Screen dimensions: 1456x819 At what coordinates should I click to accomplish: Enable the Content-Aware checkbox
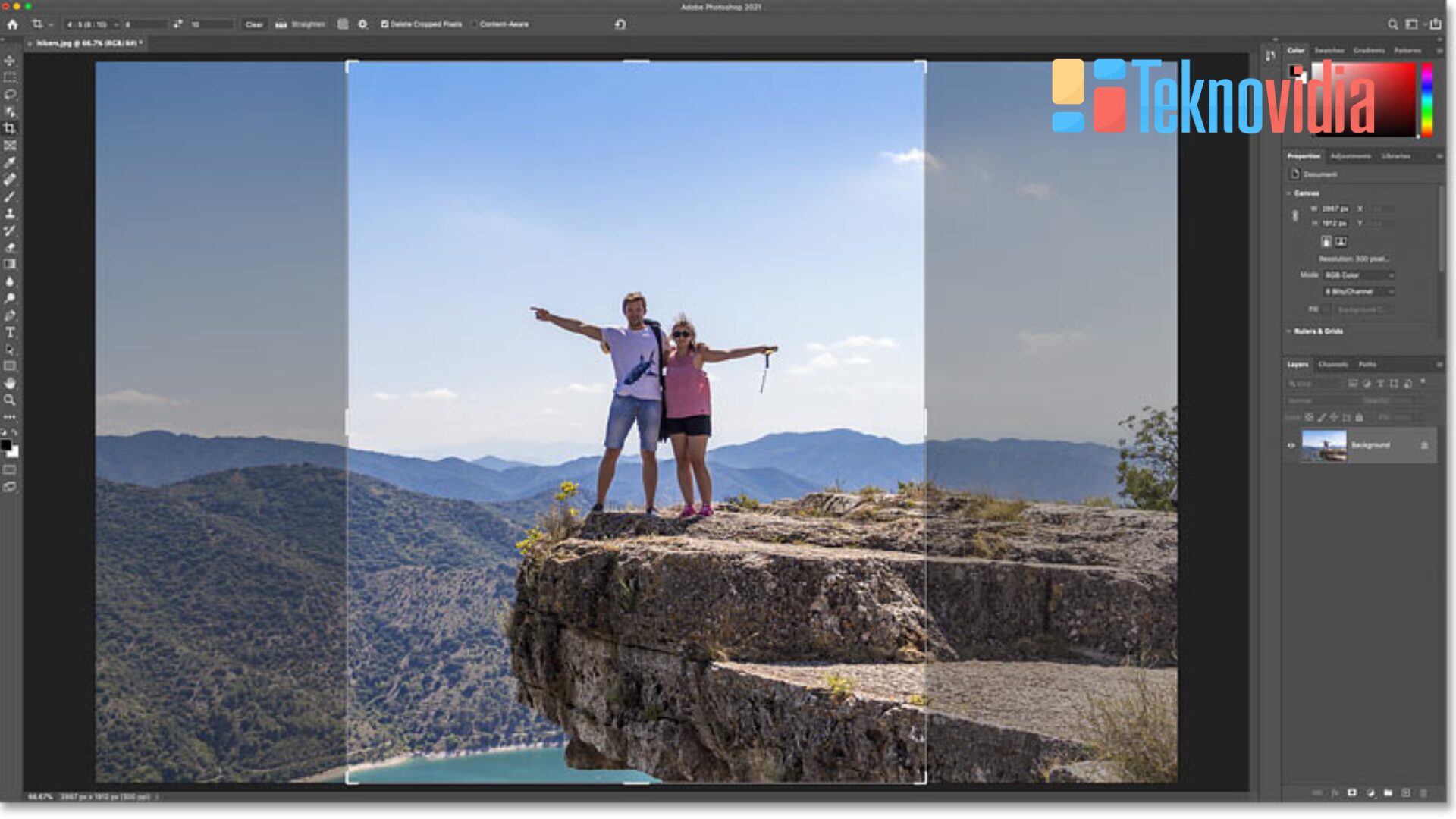pyautogui.click(x=475, y=24)
